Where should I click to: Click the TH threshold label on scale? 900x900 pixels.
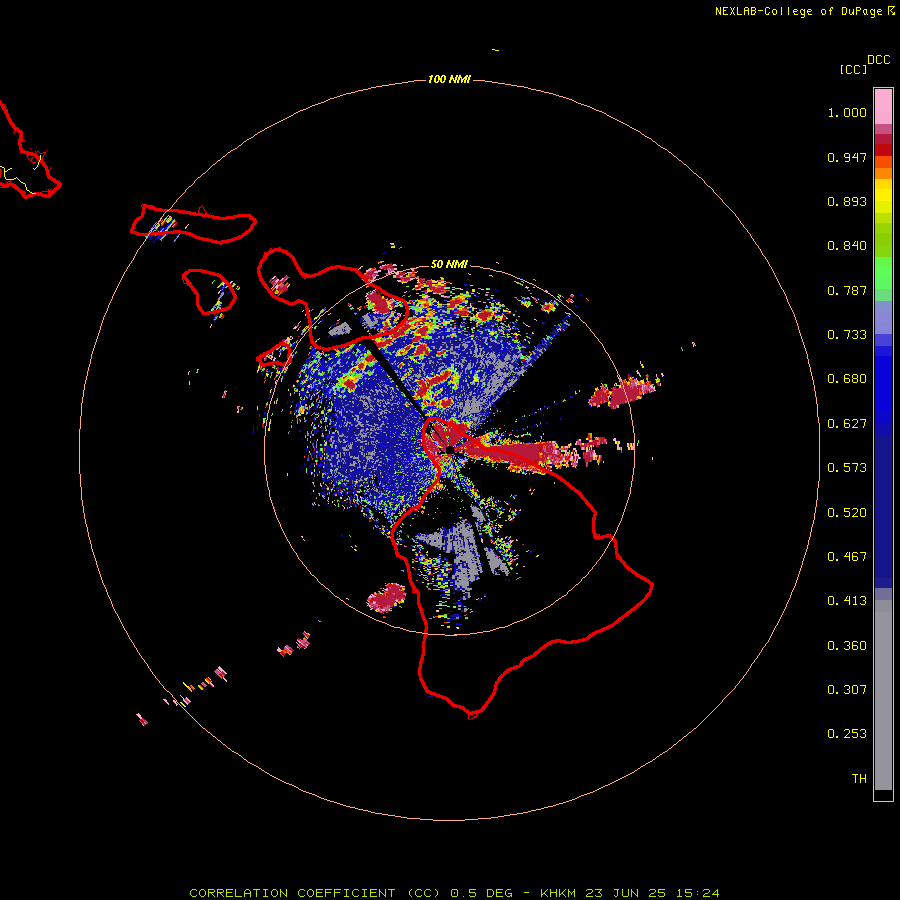(x=859, y=779)
